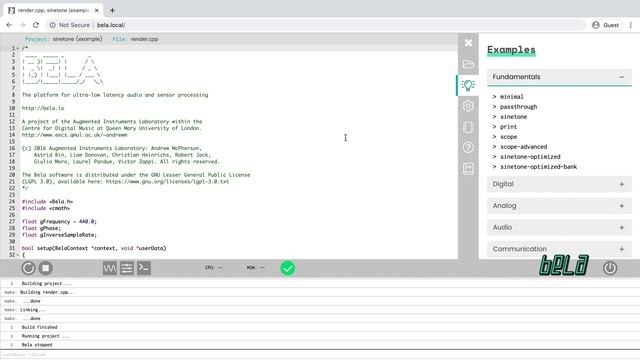
Task: Open the print example
Action: click(508, 127)
